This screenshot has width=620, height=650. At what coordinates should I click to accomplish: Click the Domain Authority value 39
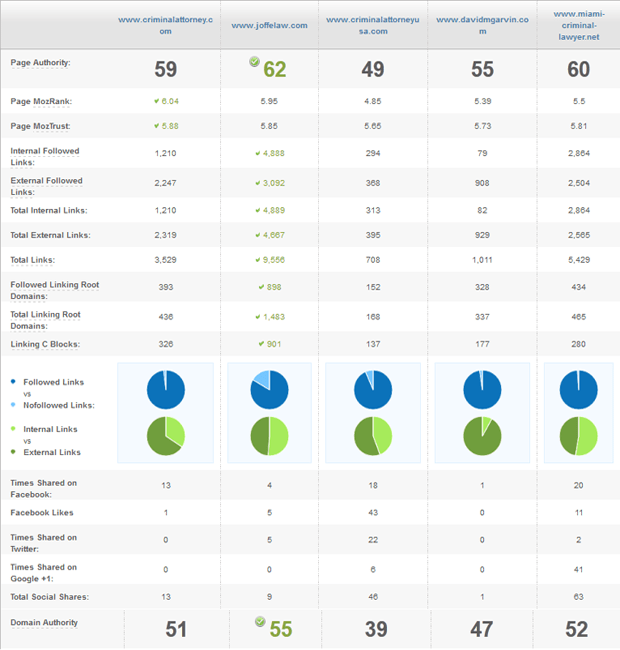pyautogui.click(x=376, y=629)
